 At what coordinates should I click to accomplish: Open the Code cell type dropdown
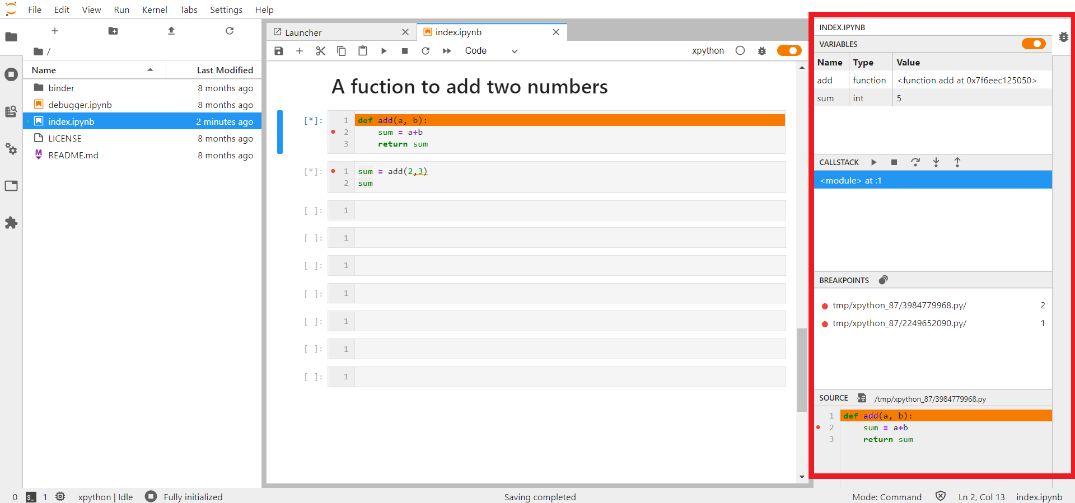click(x=491, y=51)
